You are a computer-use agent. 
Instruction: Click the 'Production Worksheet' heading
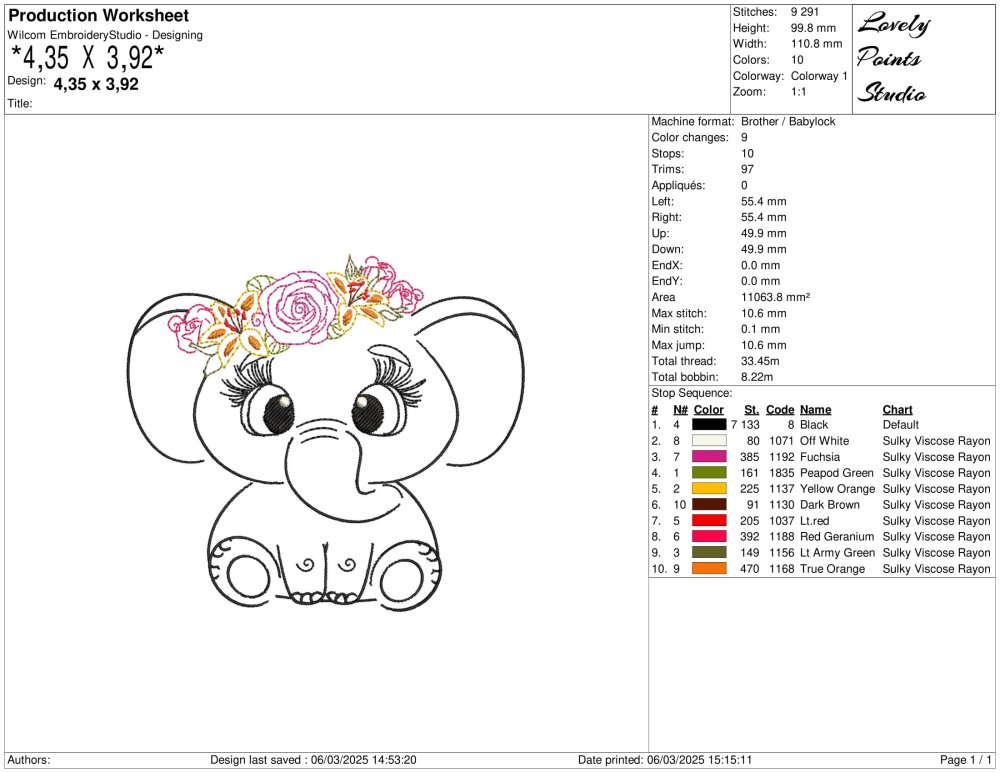pyautogui.click(x=98, y=15)
